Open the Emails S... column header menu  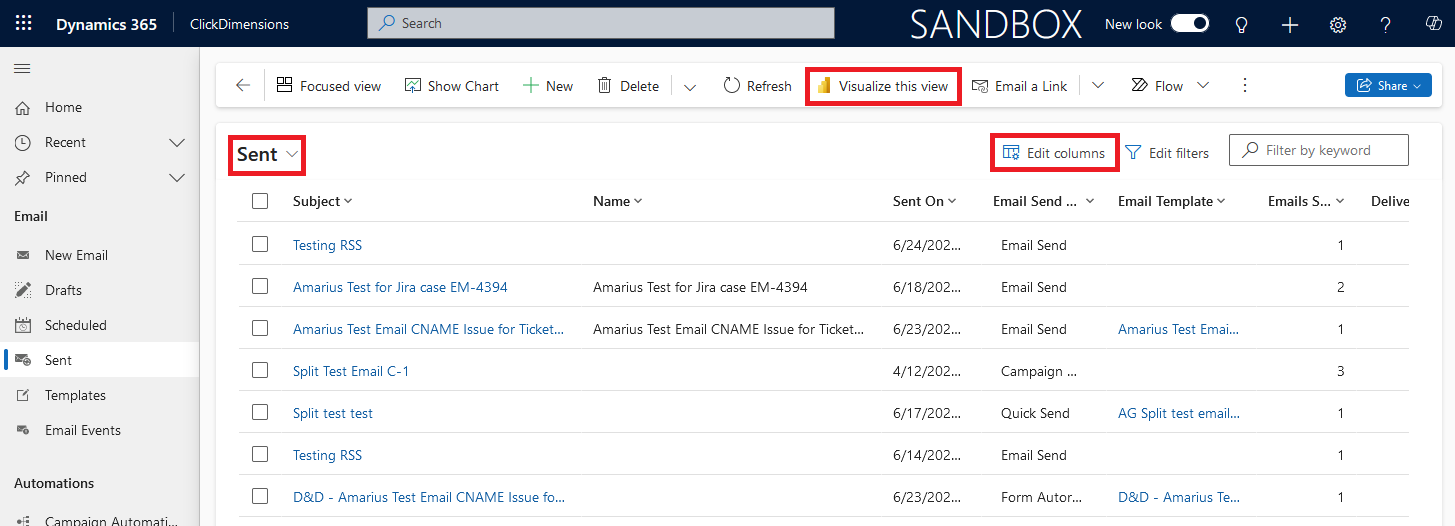click(1306, 201)
